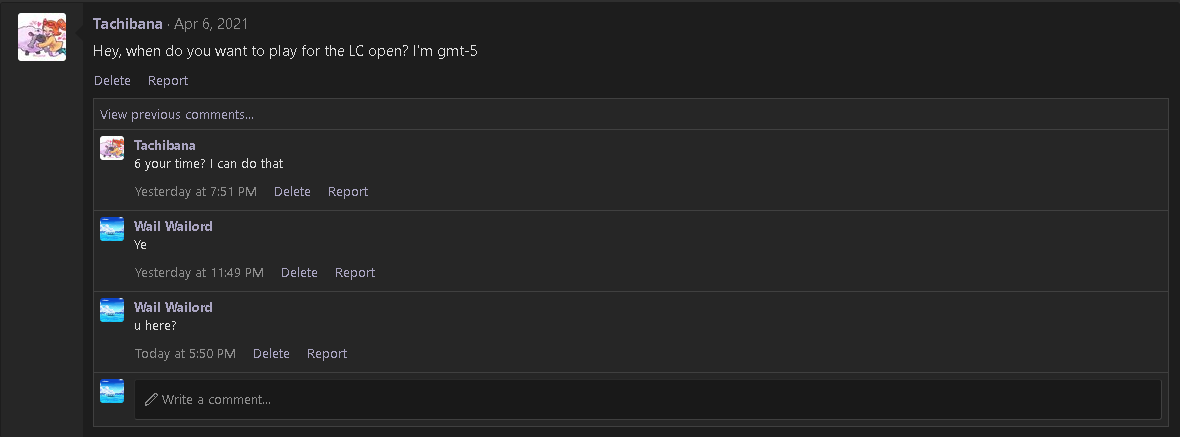Report the 'Ye' comment
Image resolution: width=1180 pixels, height=437 pixels.
click(355, 272)
